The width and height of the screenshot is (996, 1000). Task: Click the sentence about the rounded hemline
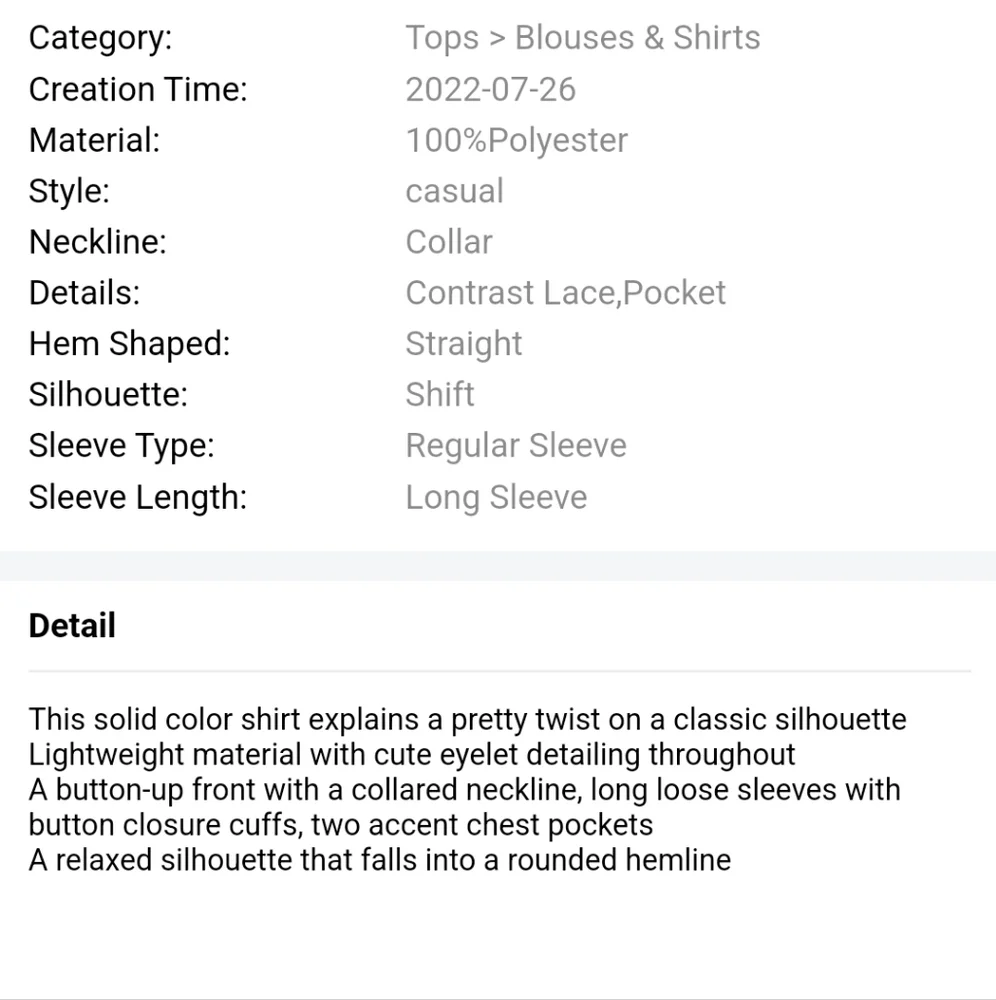[x=379, y=860]
